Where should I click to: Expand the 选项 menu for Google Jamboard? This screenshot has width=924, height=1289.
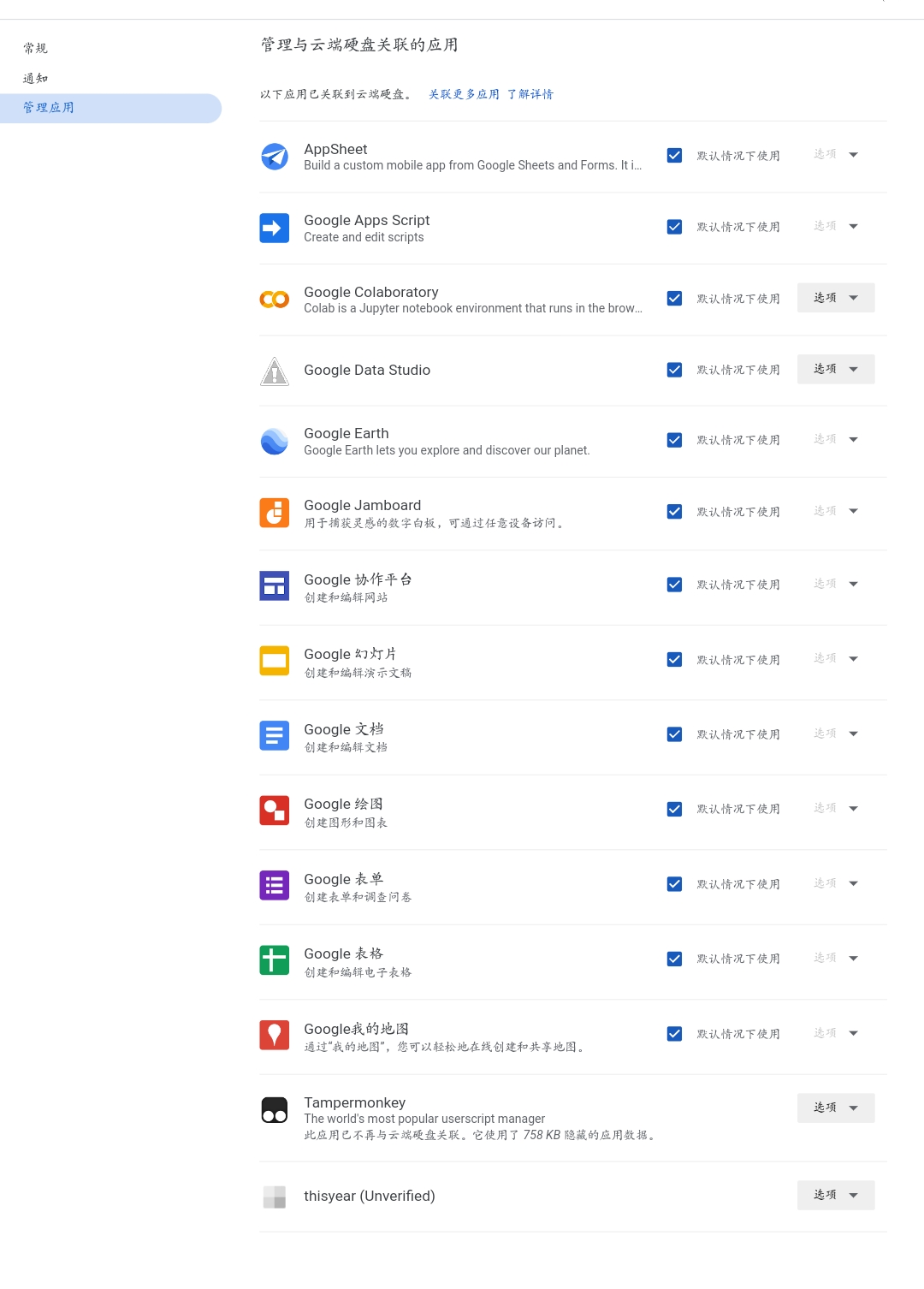836,511
